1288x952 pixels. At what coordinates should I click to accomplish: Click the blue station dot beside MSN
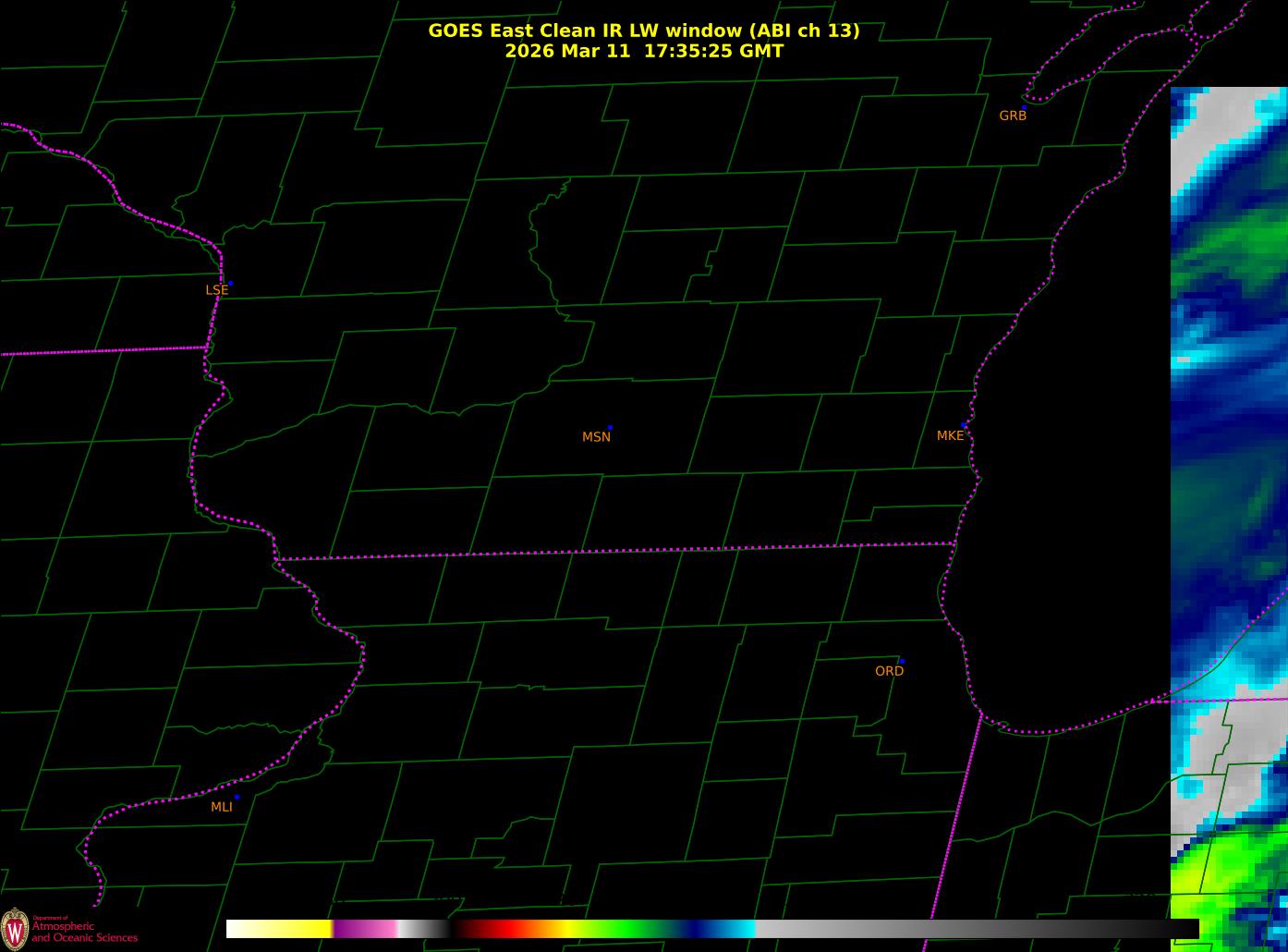tap(610, 428)
